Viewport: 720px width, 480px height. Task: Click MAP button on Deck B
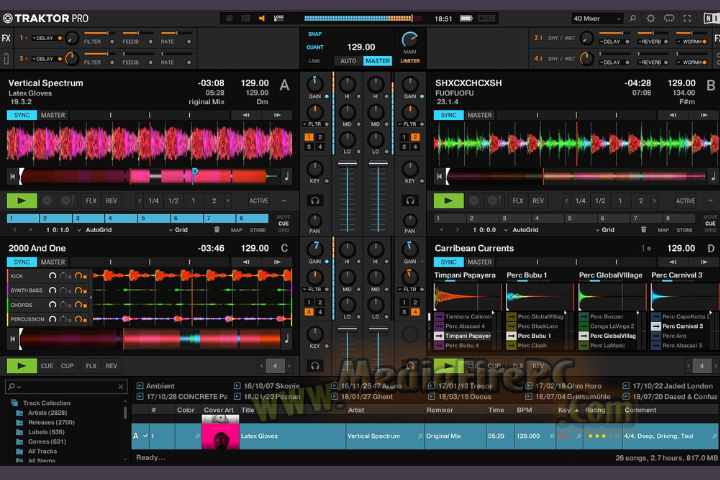point(663,230)
